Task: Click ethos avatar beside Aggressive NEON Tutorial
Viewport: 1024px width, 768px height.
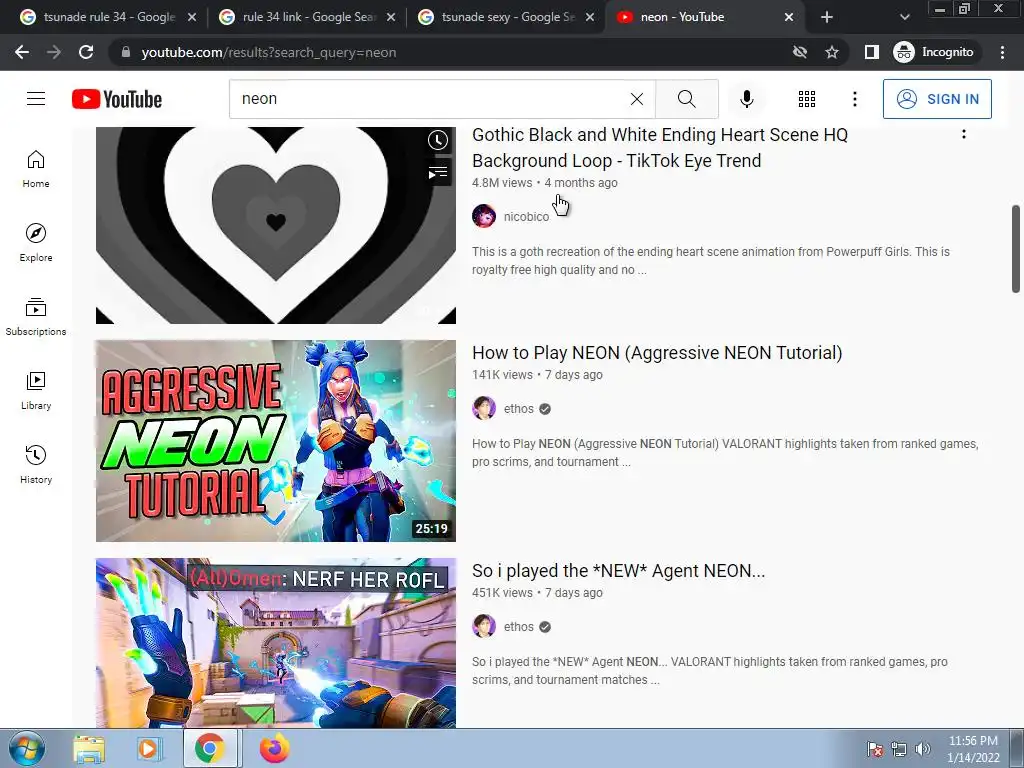Action: [484, 408]
